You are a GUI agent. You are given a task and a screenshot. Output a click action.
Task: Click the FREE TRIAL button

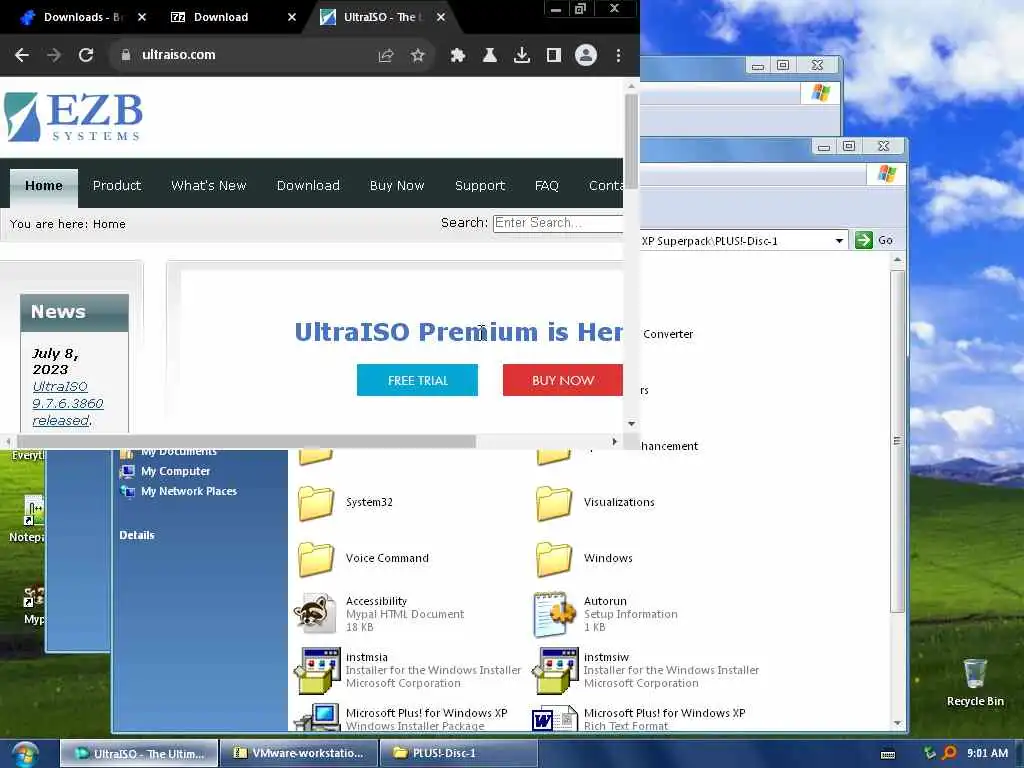point(417,380)
